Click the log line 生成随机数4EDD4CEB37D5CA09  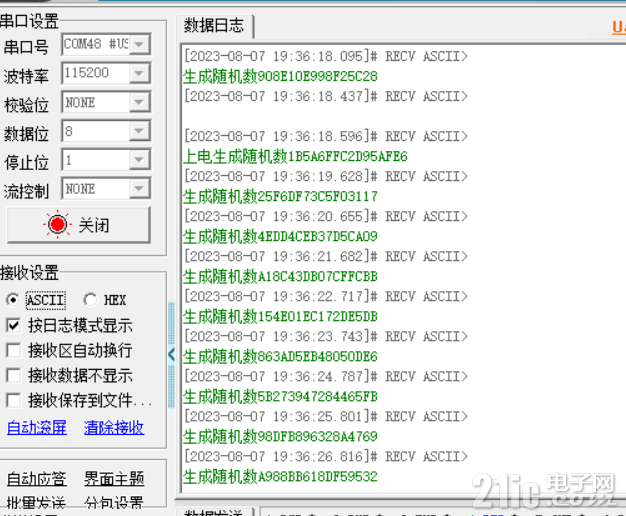tap(280, 236)
